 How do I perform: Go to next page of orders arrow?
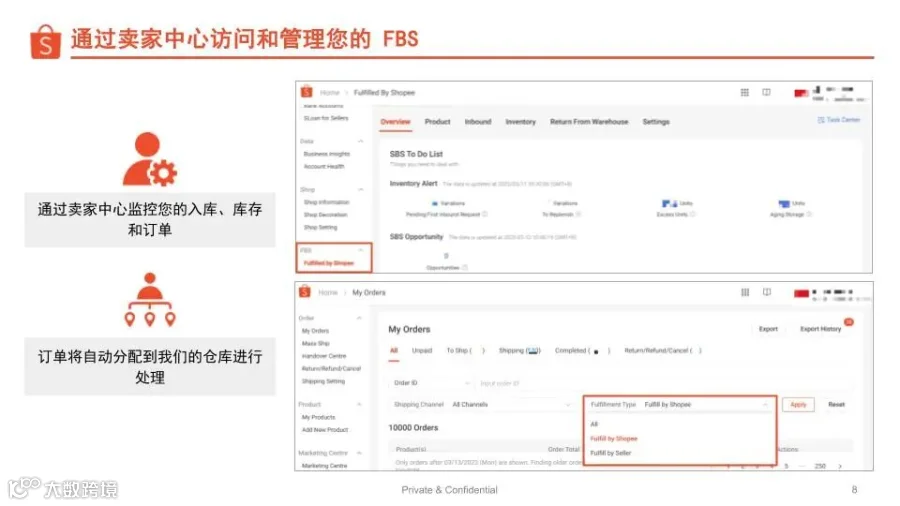pos(840,466)
